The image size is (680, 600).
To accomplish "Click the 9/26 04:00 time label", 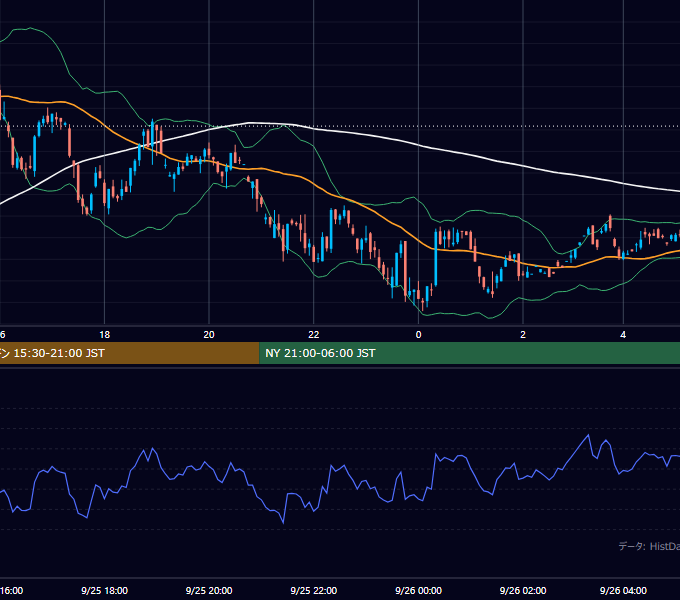I will (x=623, y=590).
